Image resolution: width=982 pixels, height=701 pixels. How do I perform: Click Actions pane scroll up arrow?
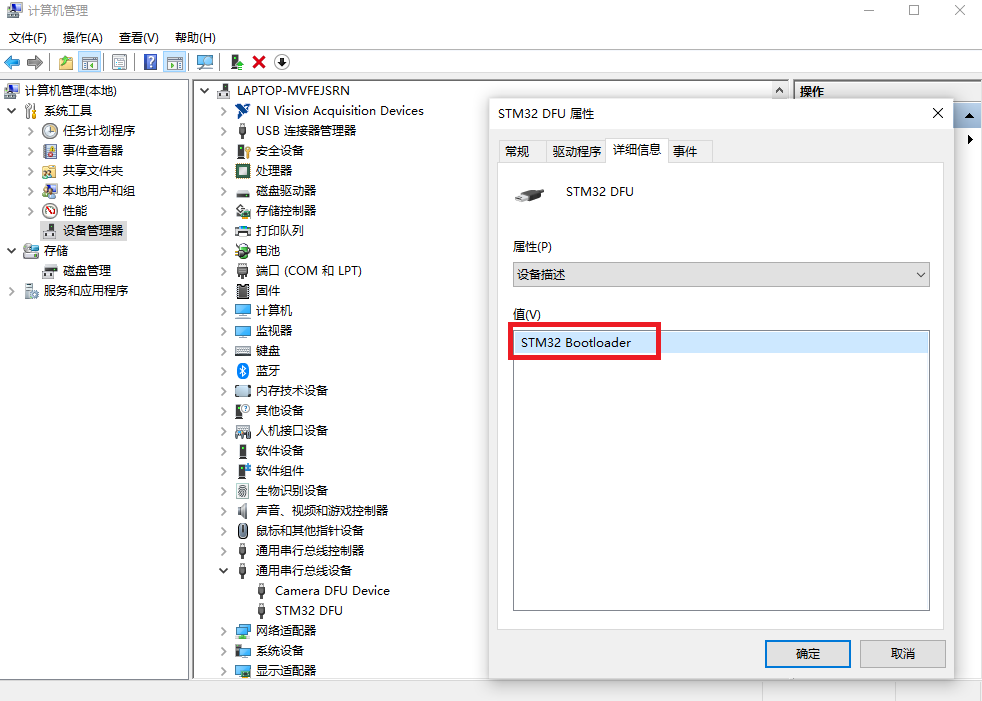[x=968, y=116]
